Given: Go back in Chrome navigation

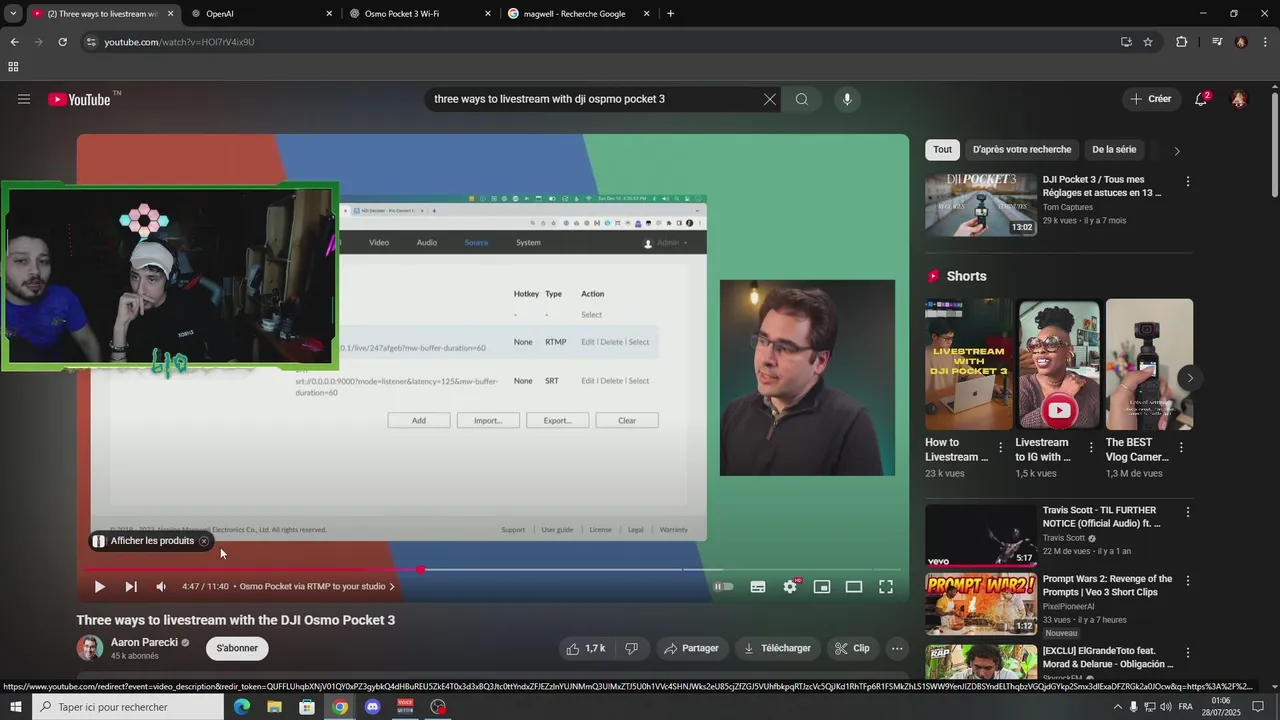Looking at the screenshot, I should 14,42.
